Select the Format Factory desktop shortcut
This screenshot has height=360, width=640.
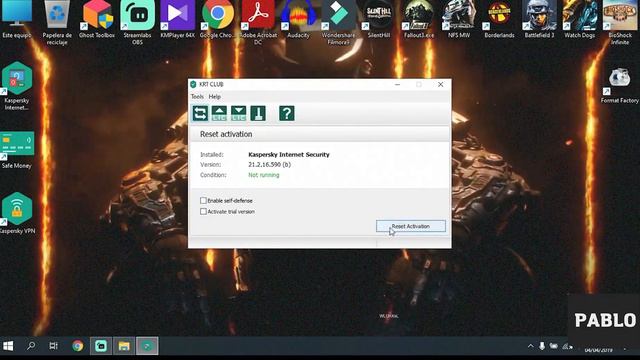pyautogui.click(x=620, y=85)
